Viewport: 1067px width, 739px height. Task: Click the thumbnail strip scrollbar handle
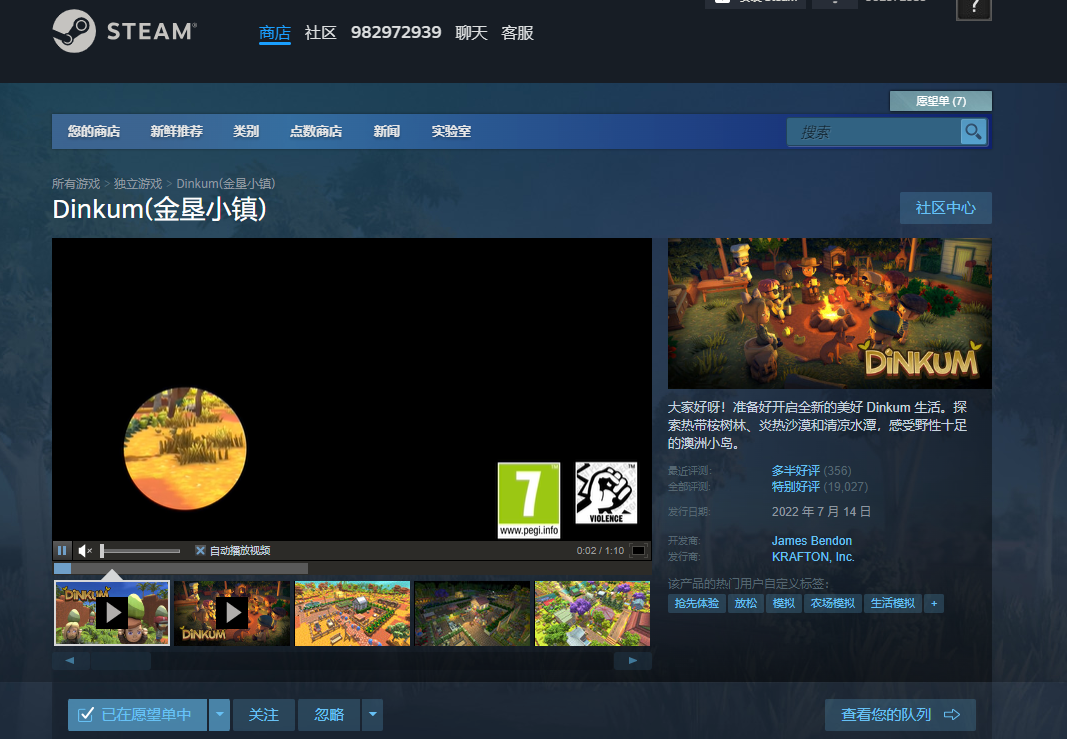coord(121,660)
